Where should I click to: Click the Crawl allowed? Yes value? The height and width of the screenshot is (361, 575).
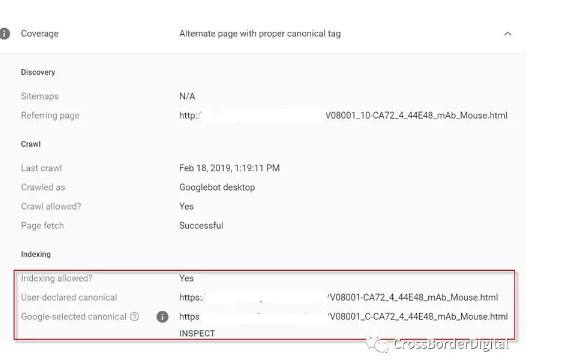[x=186, y=207]
